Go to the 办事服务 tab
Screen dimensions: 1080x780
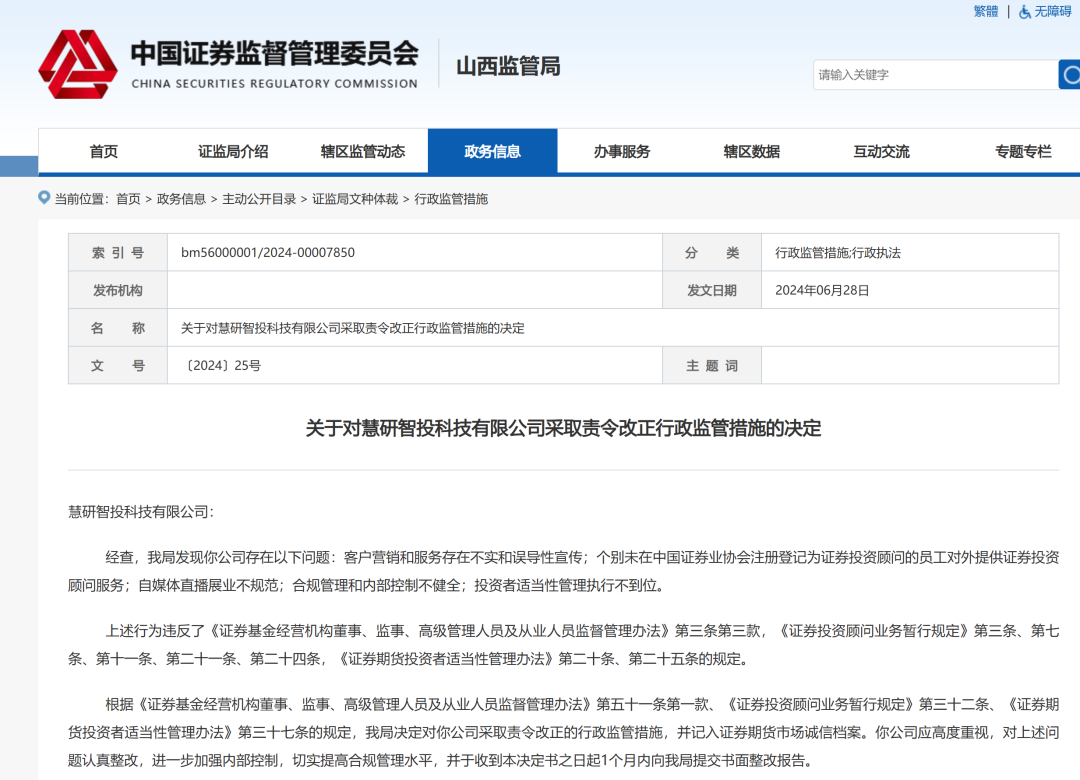click(x=621, y=152)
